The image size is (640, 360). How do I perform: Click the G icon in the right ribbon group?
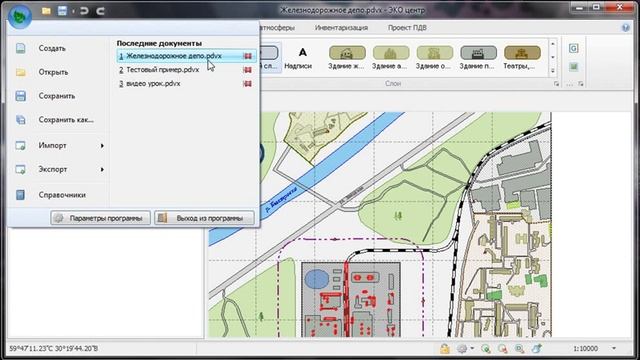[x=573, y=49]
